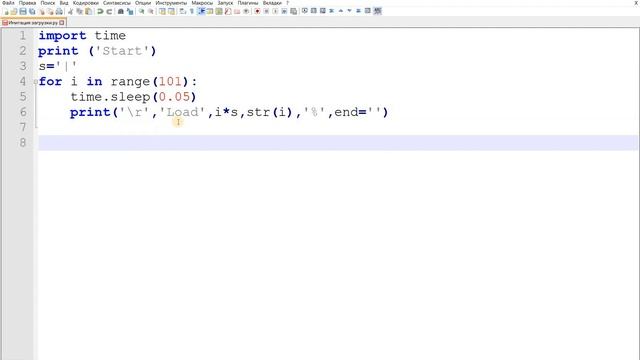Toggle synchronized horizontal scrolling
640x360 pixels.
[171, 11]
